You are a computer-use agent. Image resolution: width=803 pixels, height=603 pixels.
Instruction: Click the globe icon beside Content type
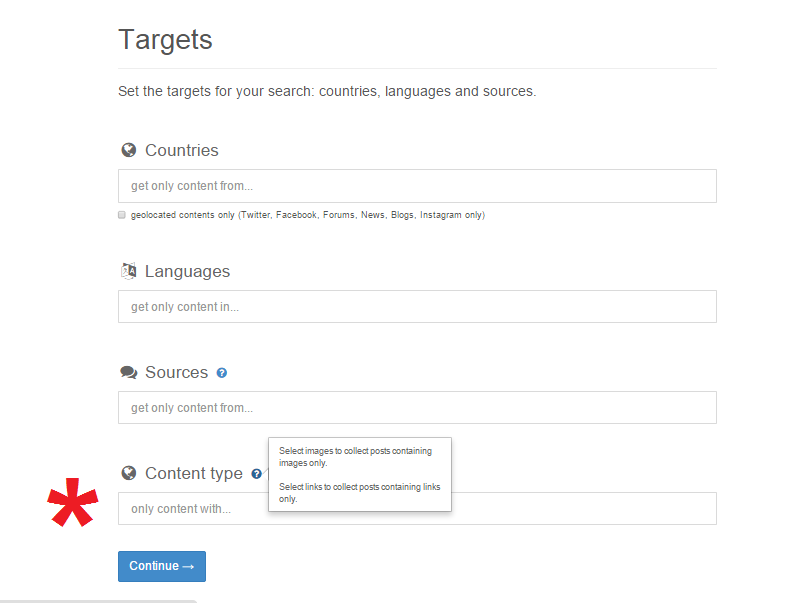click(x=128, y=473)
